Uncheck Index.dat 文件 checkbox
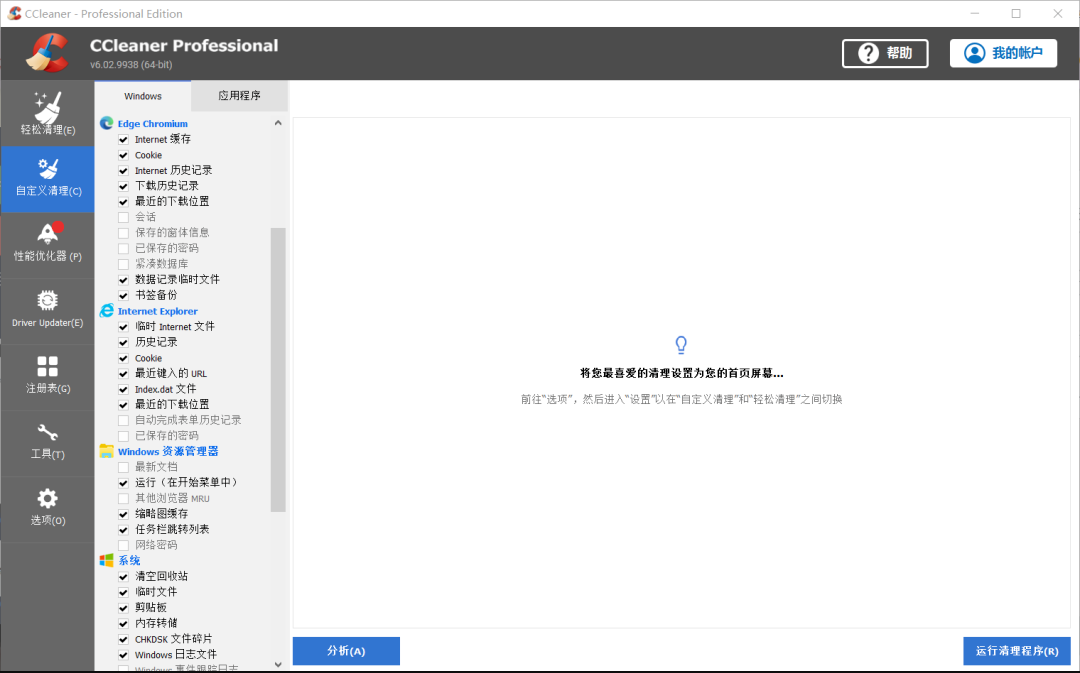Viewport: 1080px width, 673px height. pyautogui.click(x=123, y=389)
